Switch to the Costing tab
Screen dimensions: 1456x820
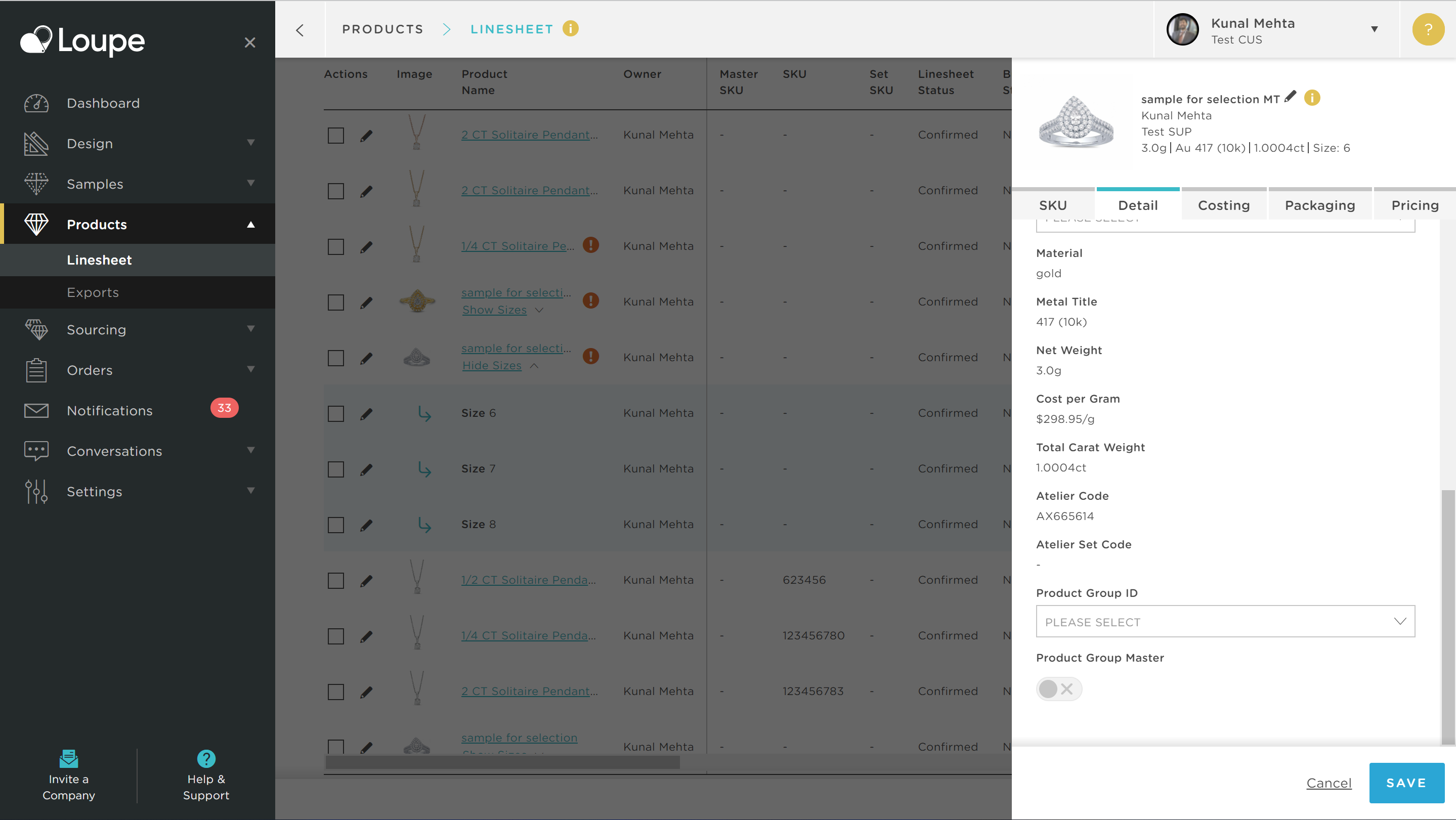click(1224, 204)
